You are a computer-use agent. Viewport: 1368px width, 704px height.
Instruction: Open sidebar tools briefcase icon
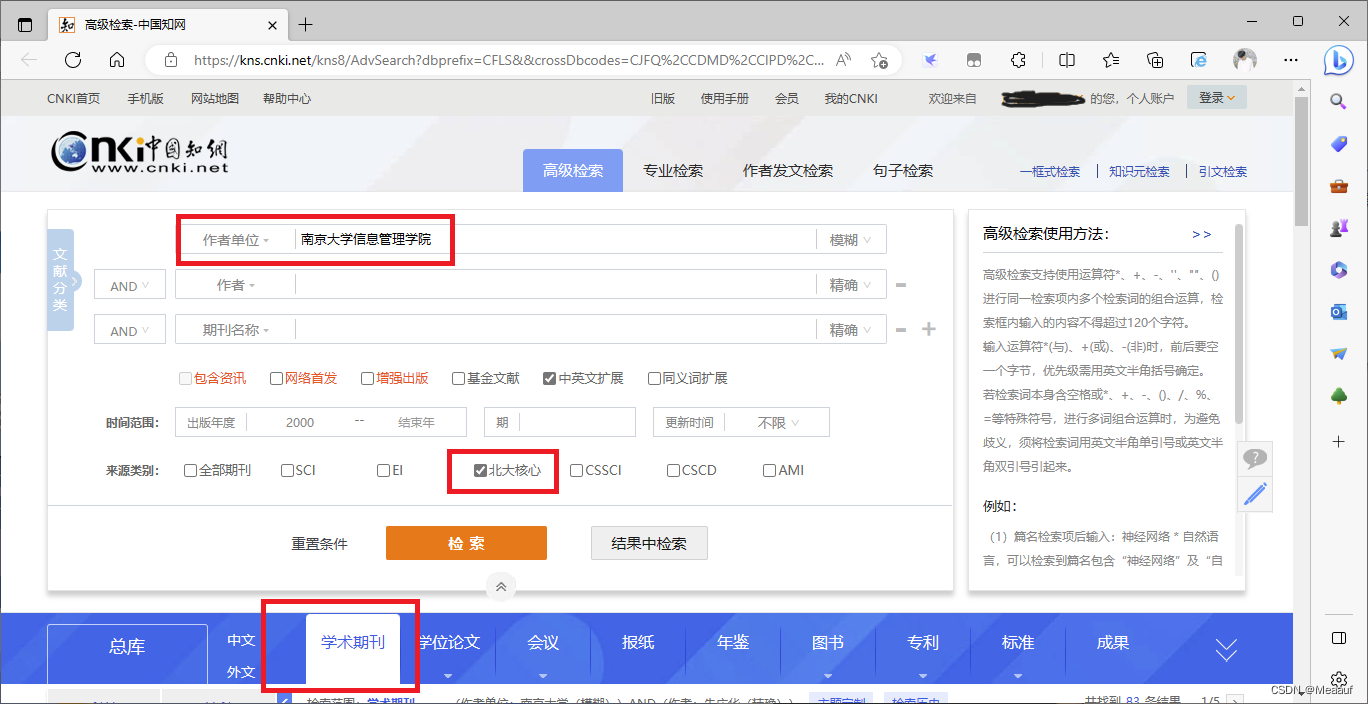pos(1338,186)
